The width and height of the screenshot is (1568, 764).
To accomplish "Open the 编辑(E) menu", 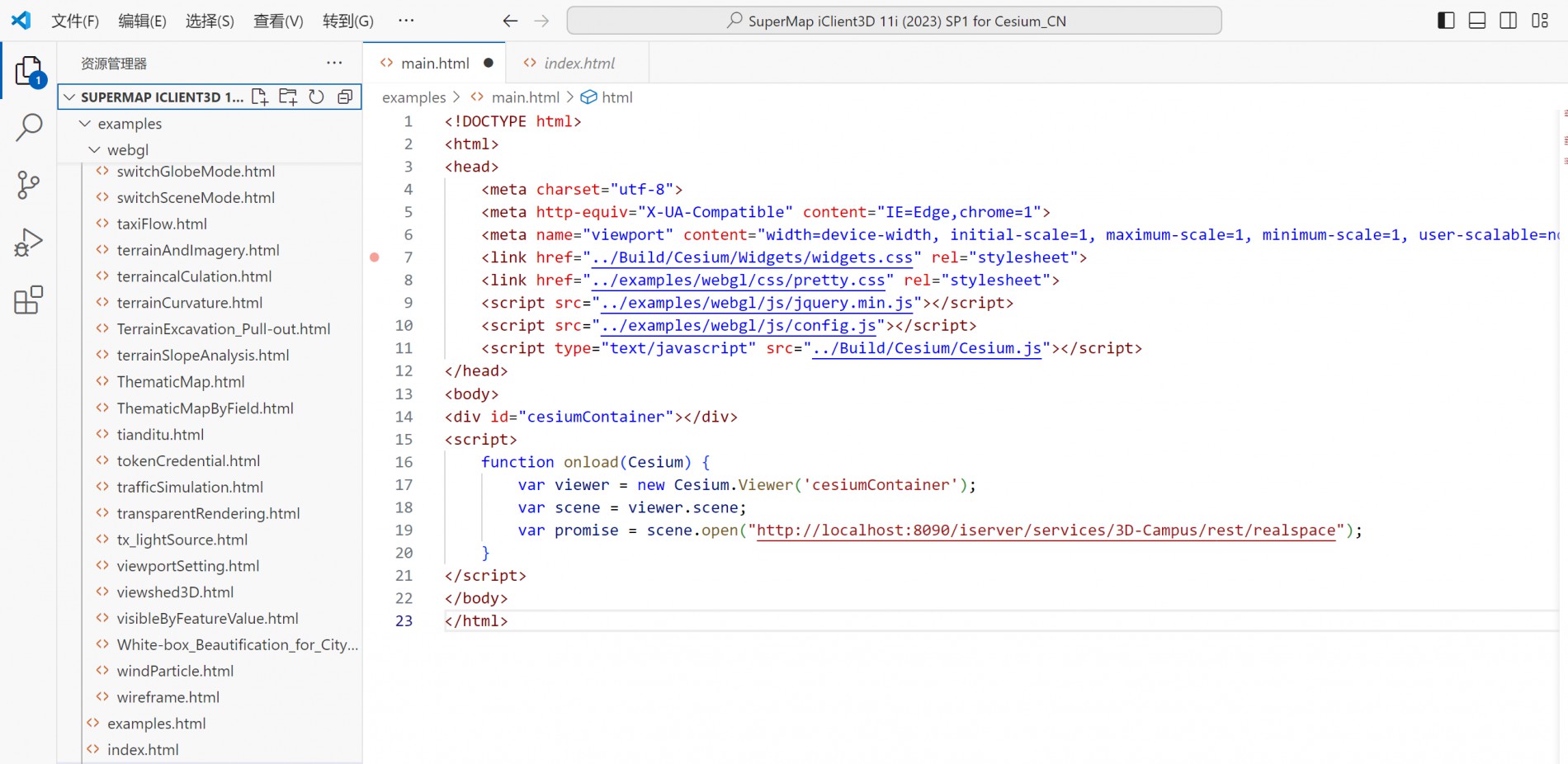I will click(x=143, y=21).
